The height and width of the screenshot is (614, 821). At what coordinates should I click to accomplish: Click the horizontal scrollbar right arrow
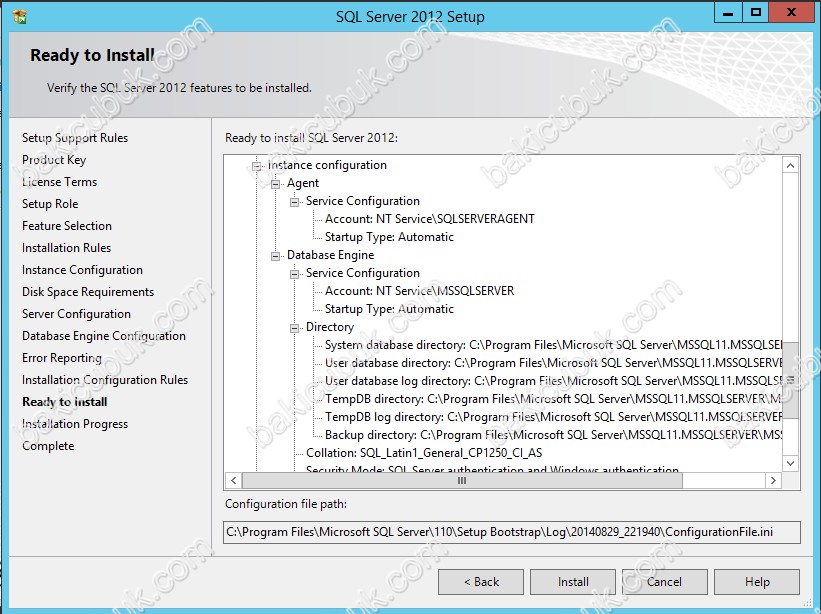click(773, 481)
